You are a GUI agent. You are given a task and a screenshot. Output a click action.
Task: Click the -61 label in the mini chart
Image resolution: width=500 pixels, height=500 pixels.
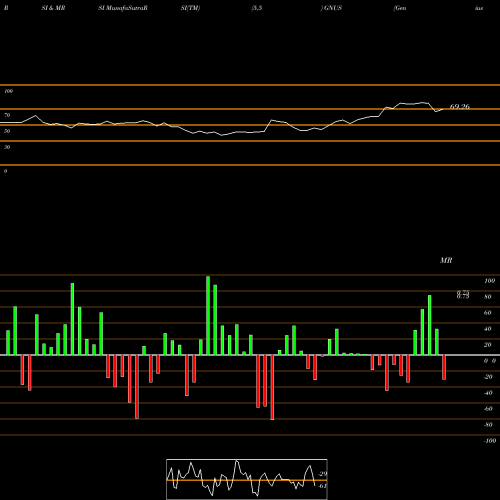pyautogui.click(x=323, y=486)
